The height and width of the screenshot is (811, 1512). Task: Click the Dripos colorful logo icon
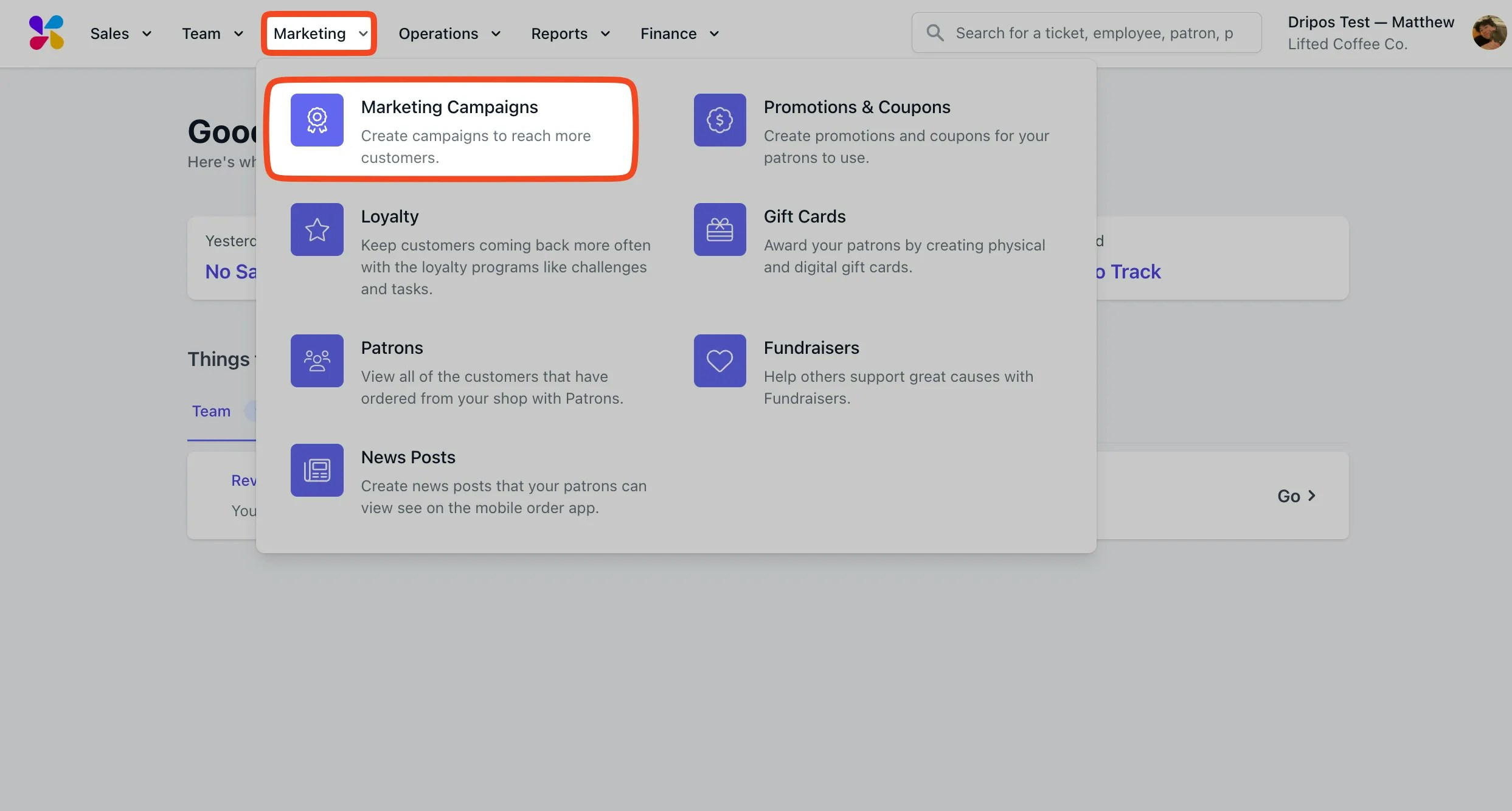[46, 33]
